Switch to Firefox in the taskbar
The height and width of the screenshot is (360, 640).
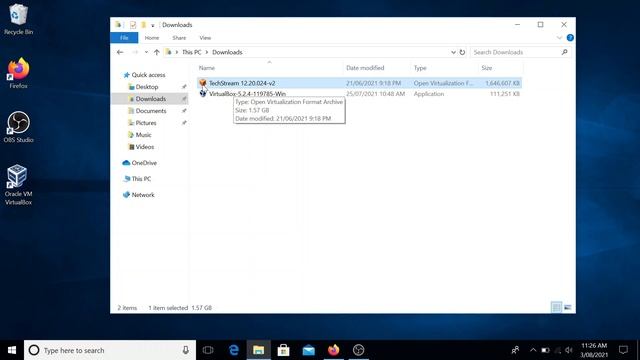tap(333, 350)
